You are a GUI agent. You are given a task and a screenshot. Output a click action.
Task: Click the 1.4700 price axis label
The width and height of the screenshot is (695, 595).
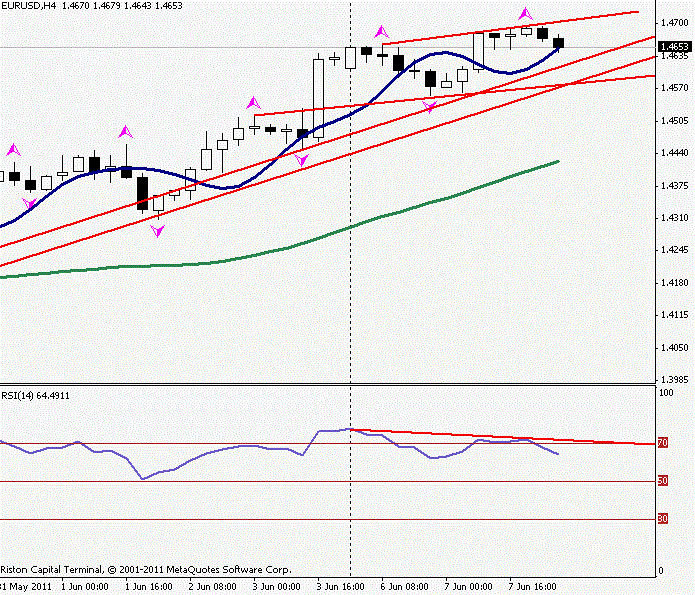[x=675, y=23]
